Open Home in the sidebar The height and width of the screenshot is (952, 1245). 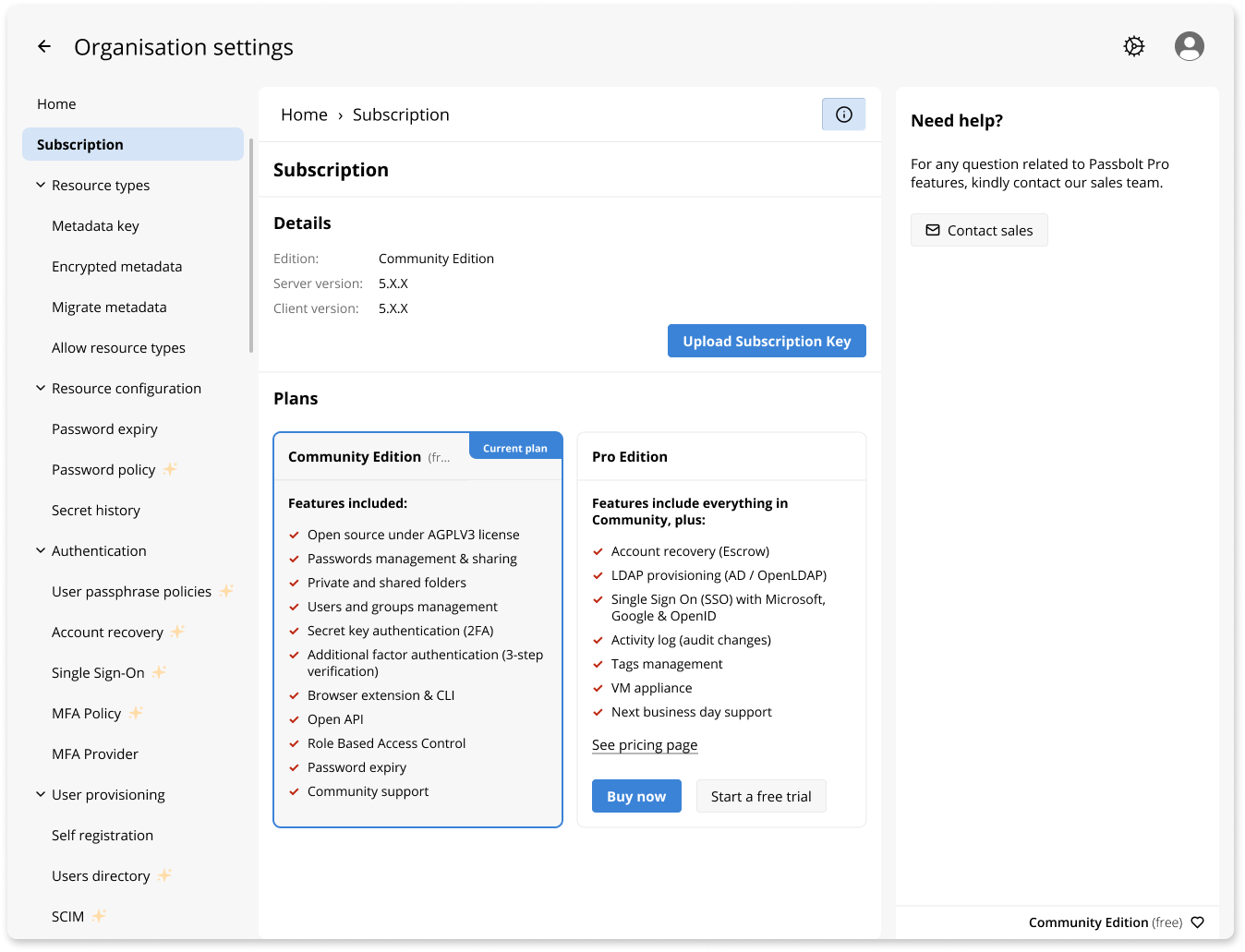[x=56, y=104]
